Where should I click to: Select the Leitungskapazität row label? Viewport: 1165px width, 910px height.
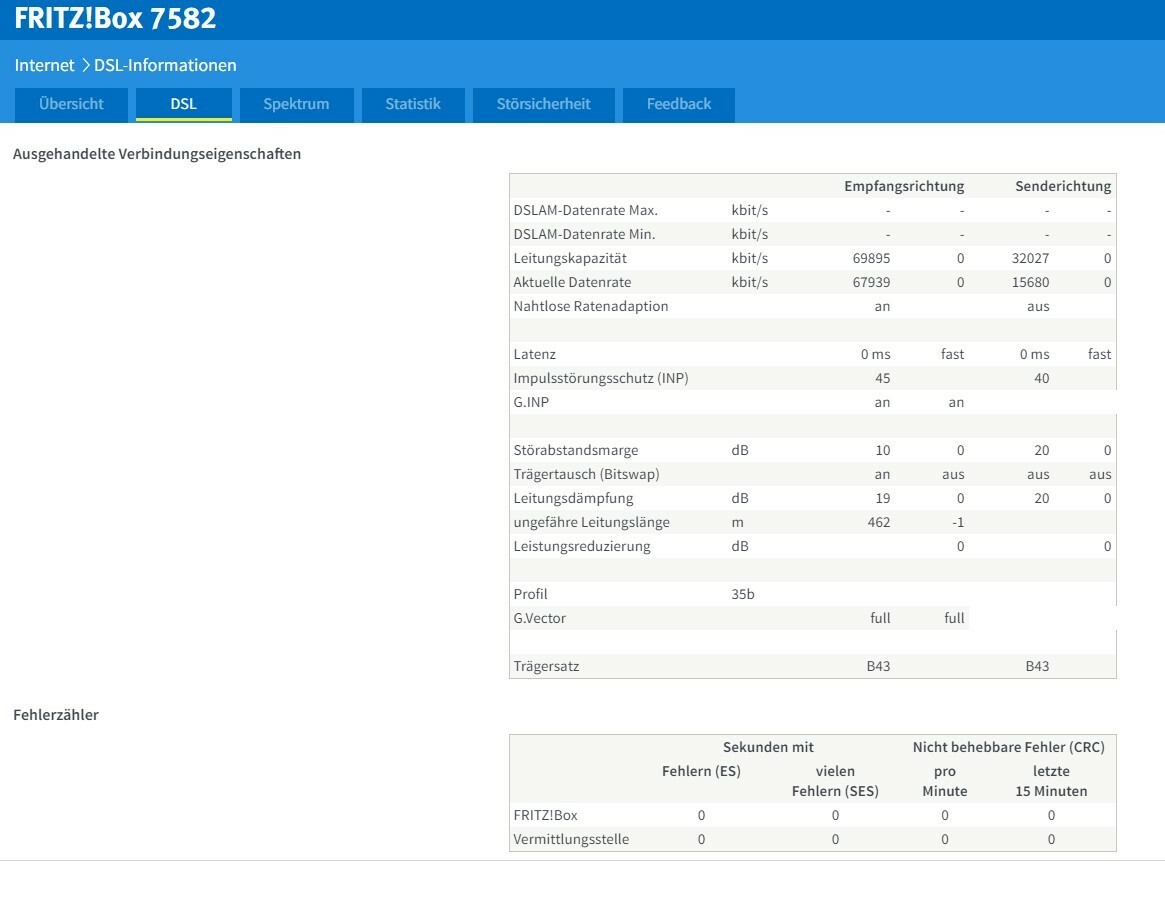(570, 259)
